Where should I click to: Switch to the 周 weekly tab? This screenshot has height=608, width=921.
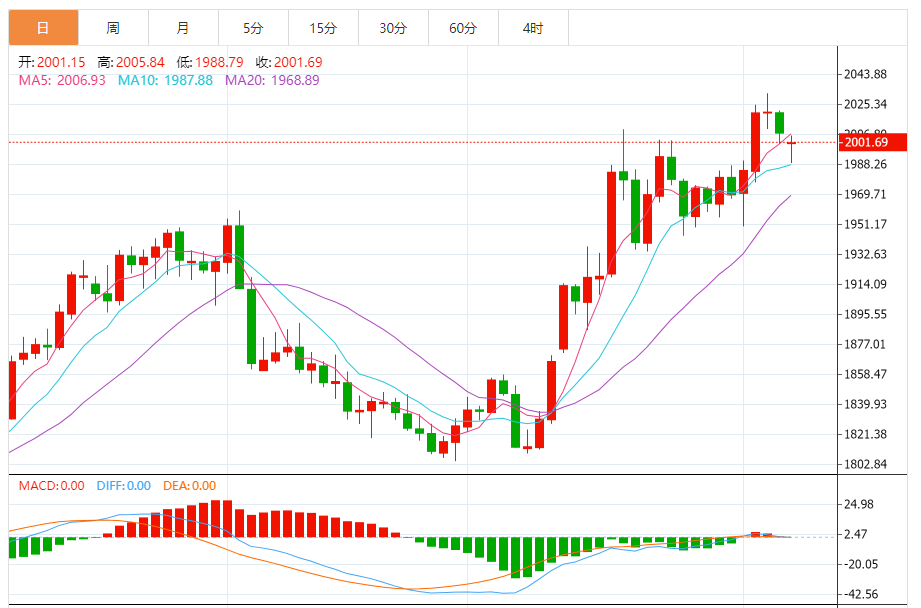pyautogui.click(x=113, y=28)
